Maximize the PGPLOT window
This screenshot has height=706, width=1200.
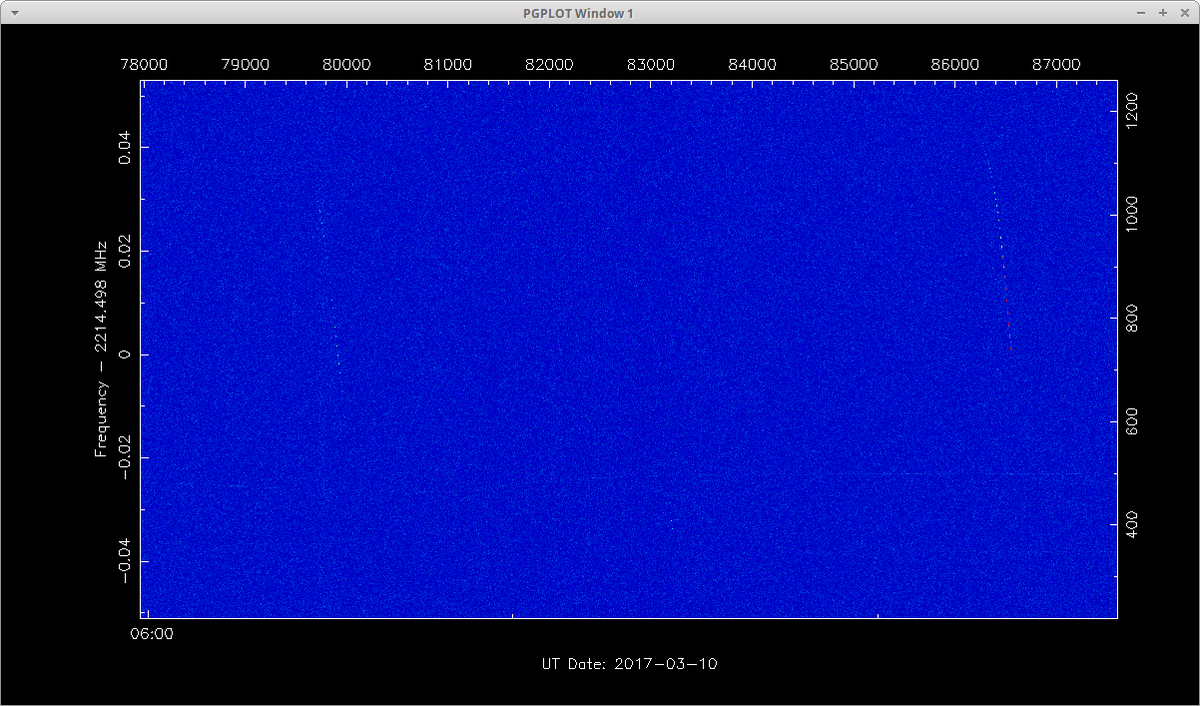click(1163, 13)
